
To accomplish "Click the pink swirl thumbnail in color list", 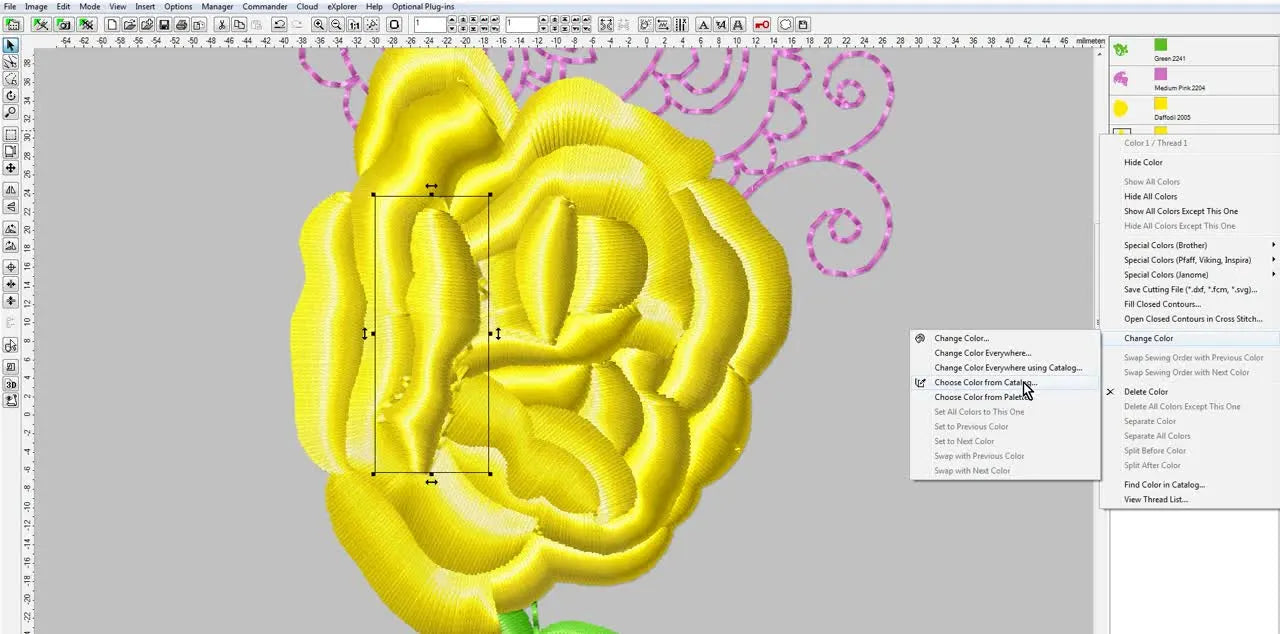I will (x=1121, y=78).
